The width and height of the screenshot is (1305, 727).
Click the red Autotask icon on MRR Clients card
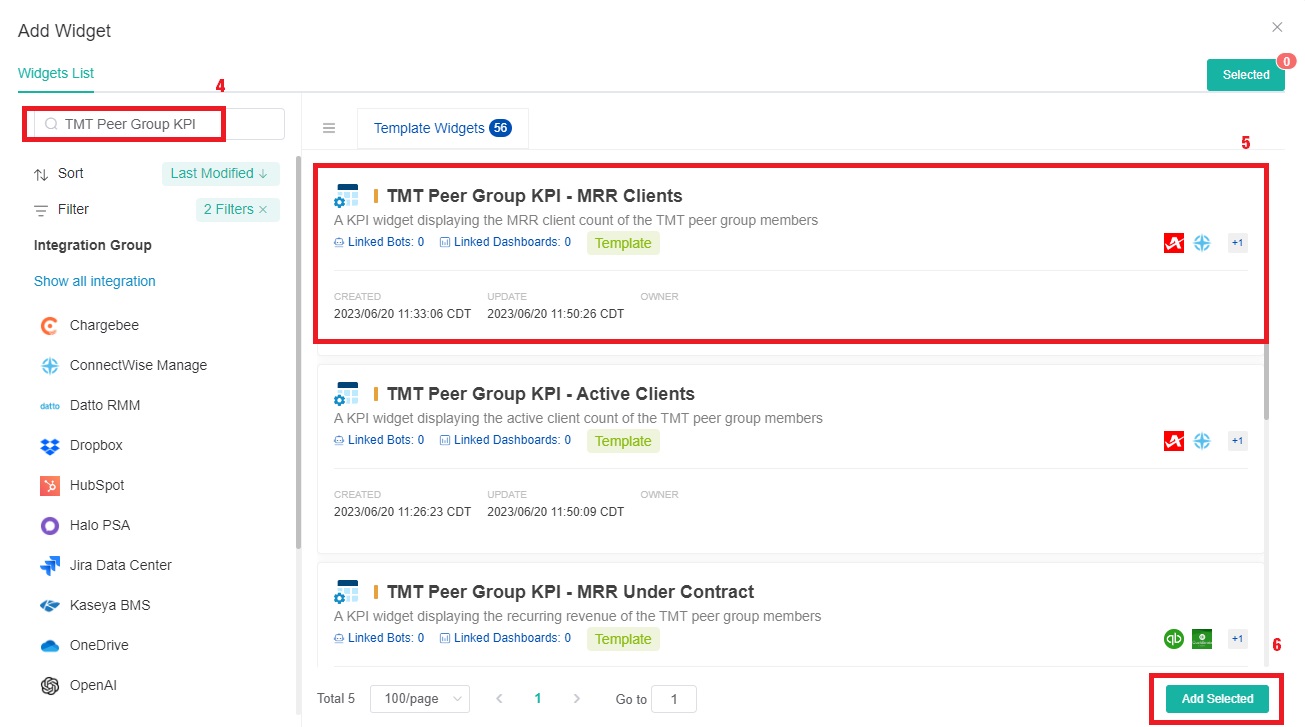[1174, 243]
